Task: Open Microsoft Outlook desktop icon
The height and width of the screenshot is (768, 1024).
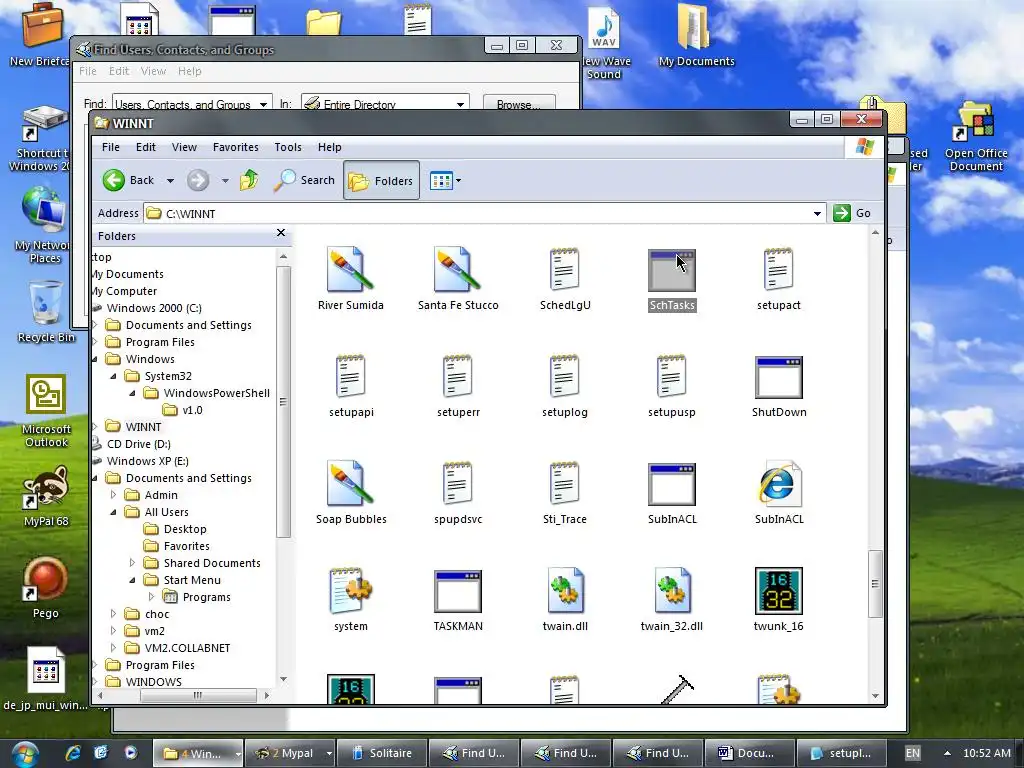Action: (46, 411)
